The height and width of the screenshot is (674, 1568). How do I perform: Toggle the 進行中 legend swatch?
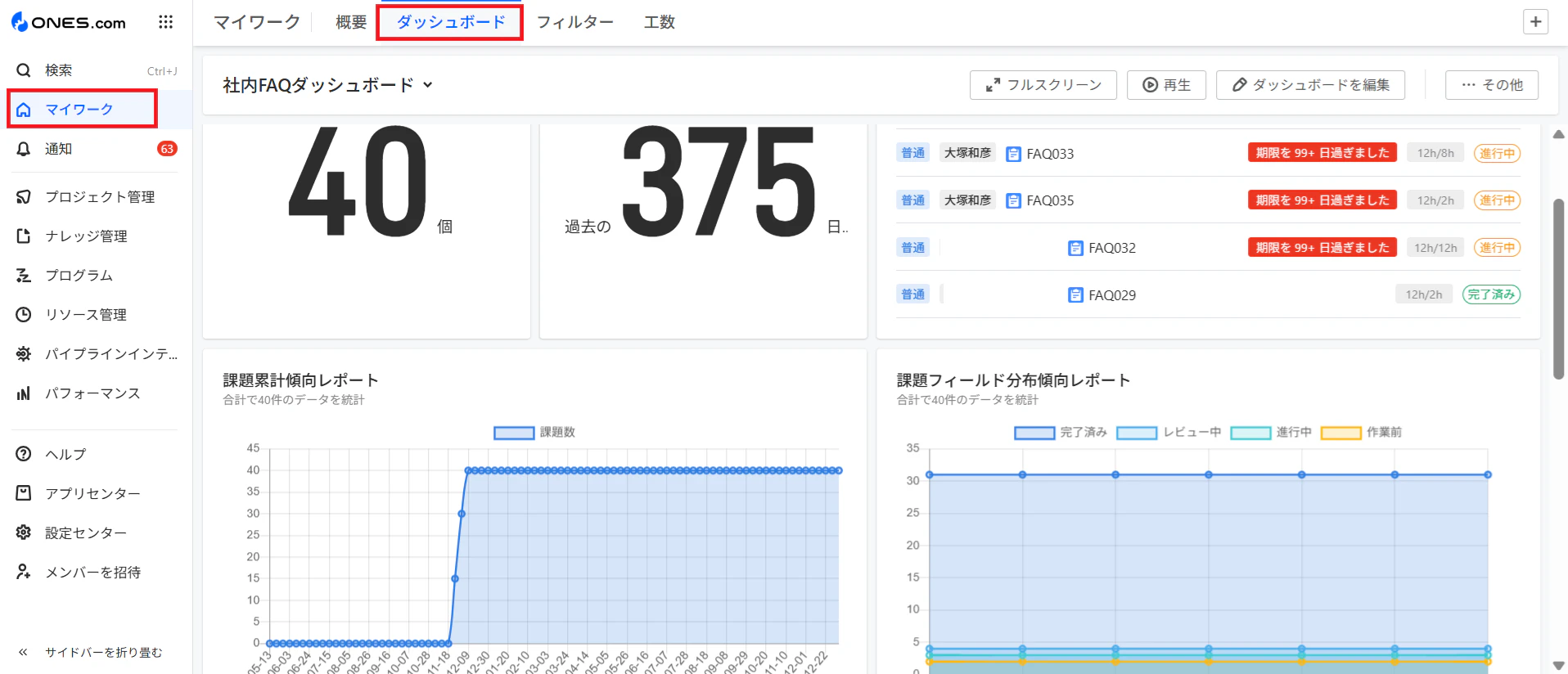click(x=1250, y=433)
